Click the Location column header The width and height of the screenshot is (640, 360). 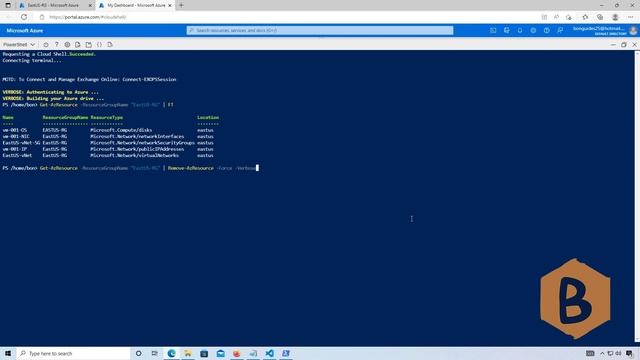point(208,118)
